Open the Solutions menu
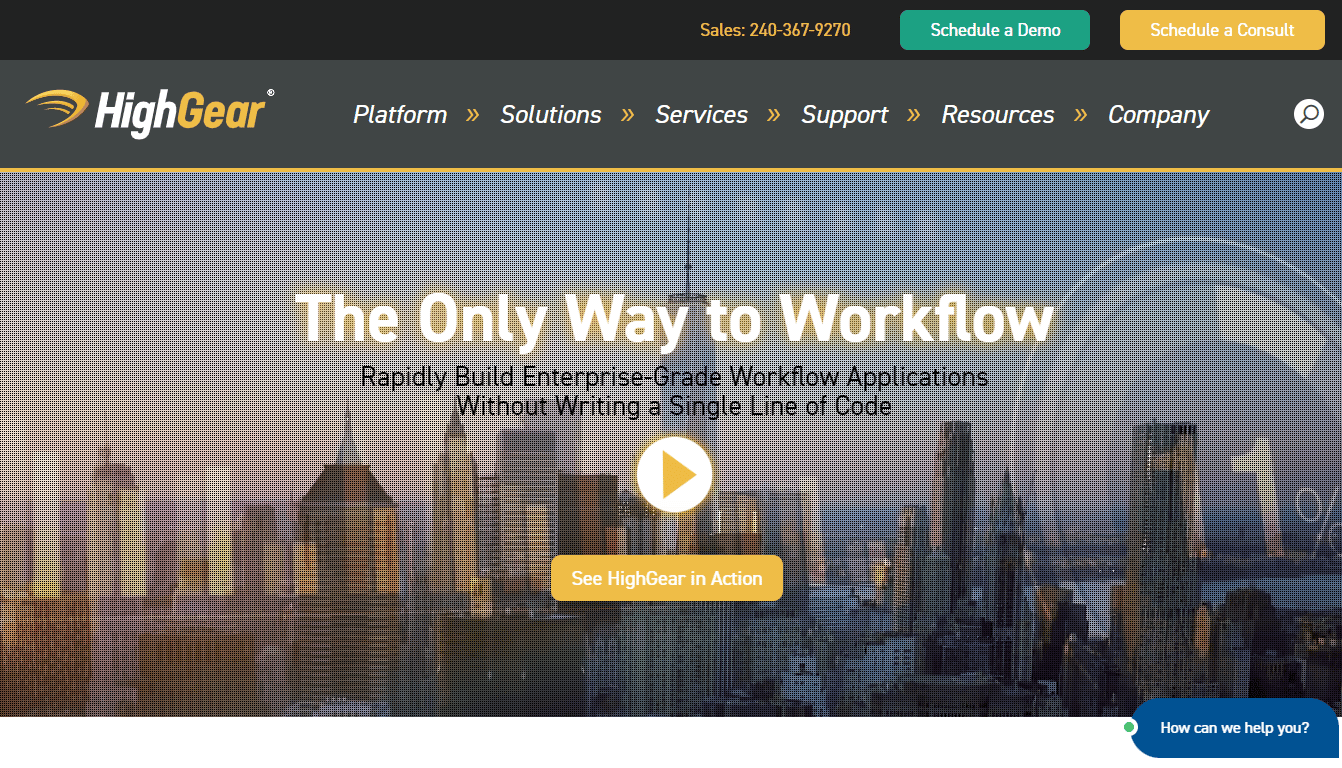 tap(551, 115)
